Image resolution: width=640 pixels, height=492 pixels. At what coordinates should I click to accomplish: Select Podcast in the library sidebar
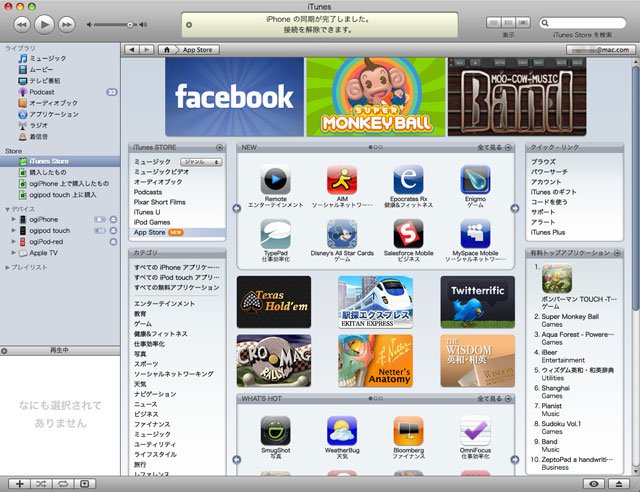tap(42, 92)
